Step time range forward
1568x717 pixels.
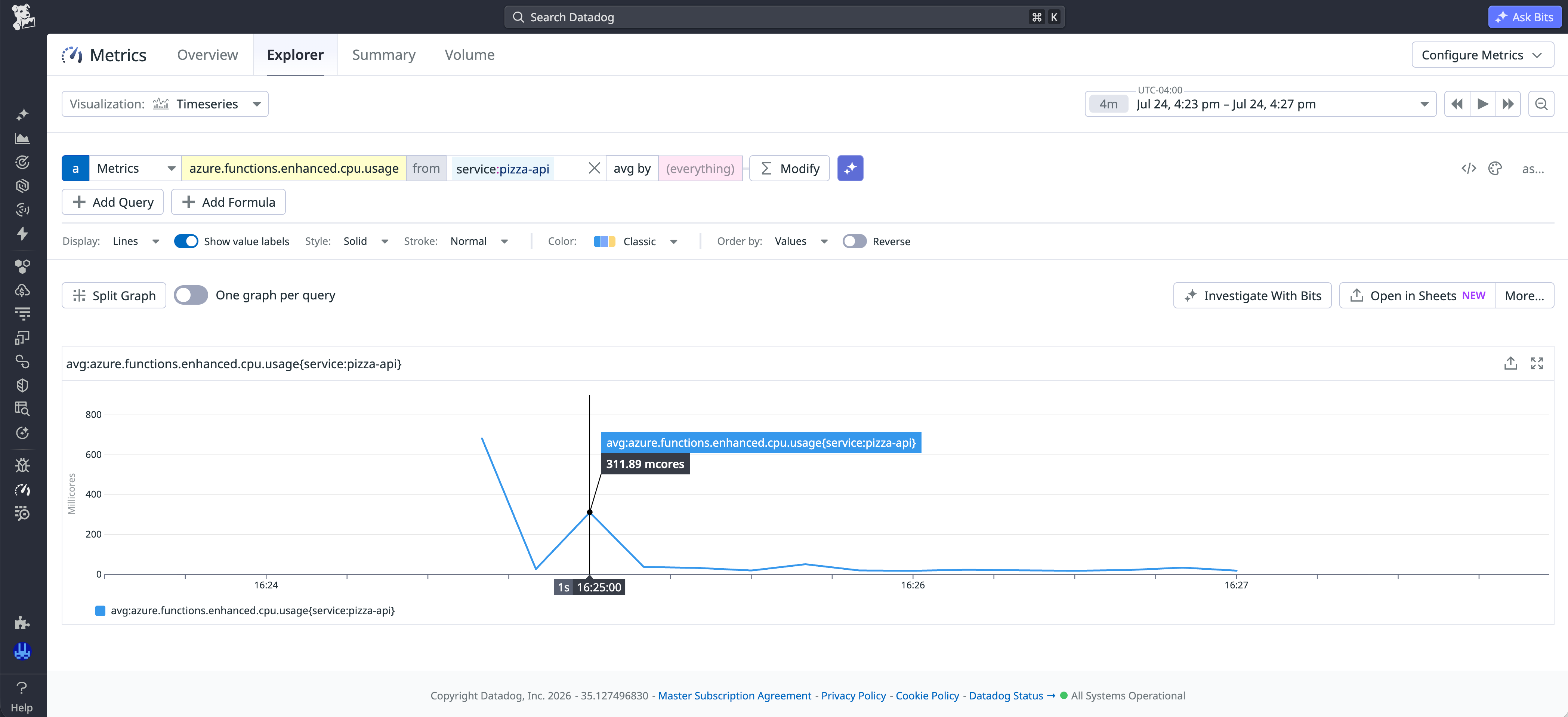point(1508,104)
